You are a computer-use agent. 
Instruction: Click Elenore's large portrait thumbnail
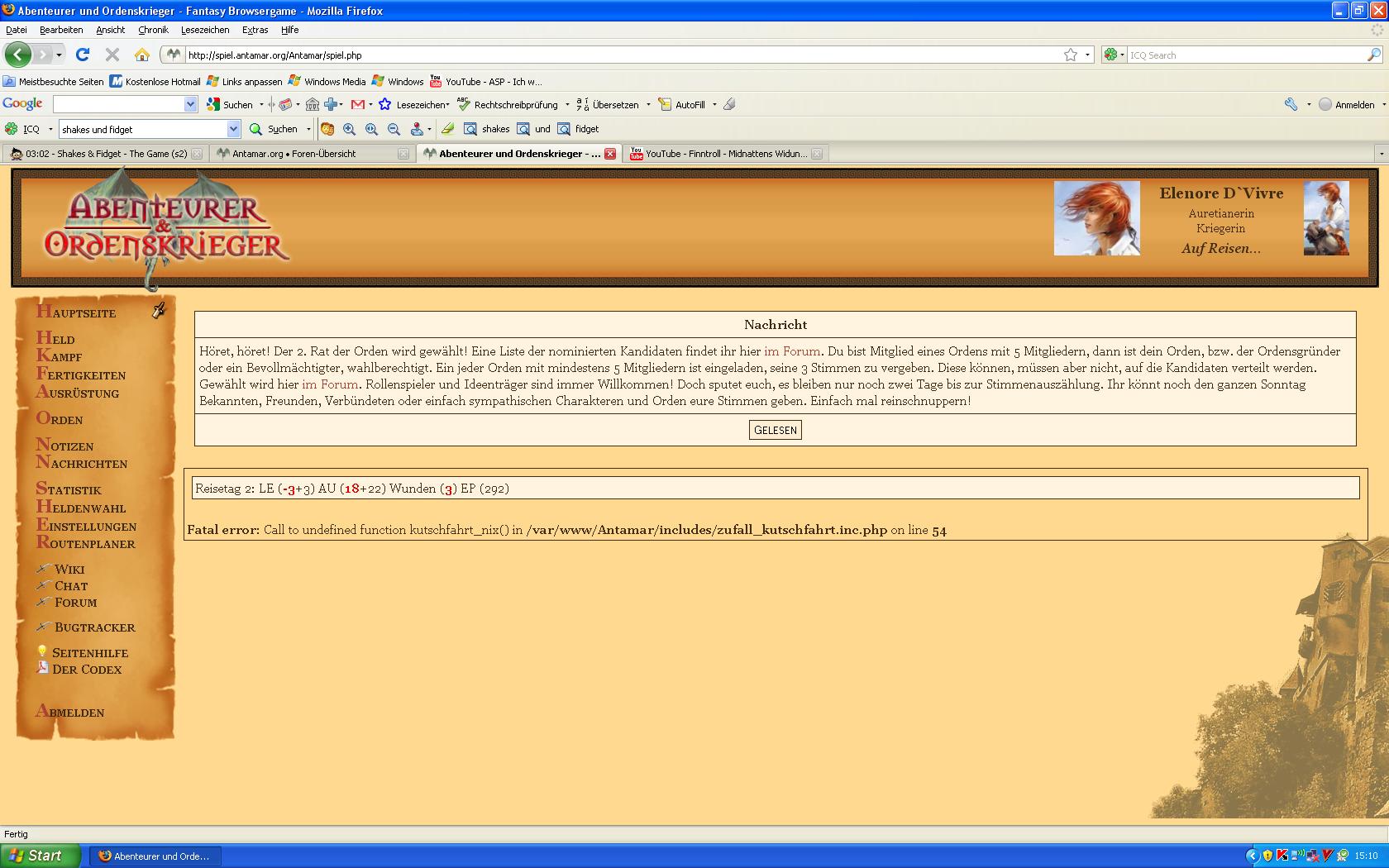pos(1096,218)
